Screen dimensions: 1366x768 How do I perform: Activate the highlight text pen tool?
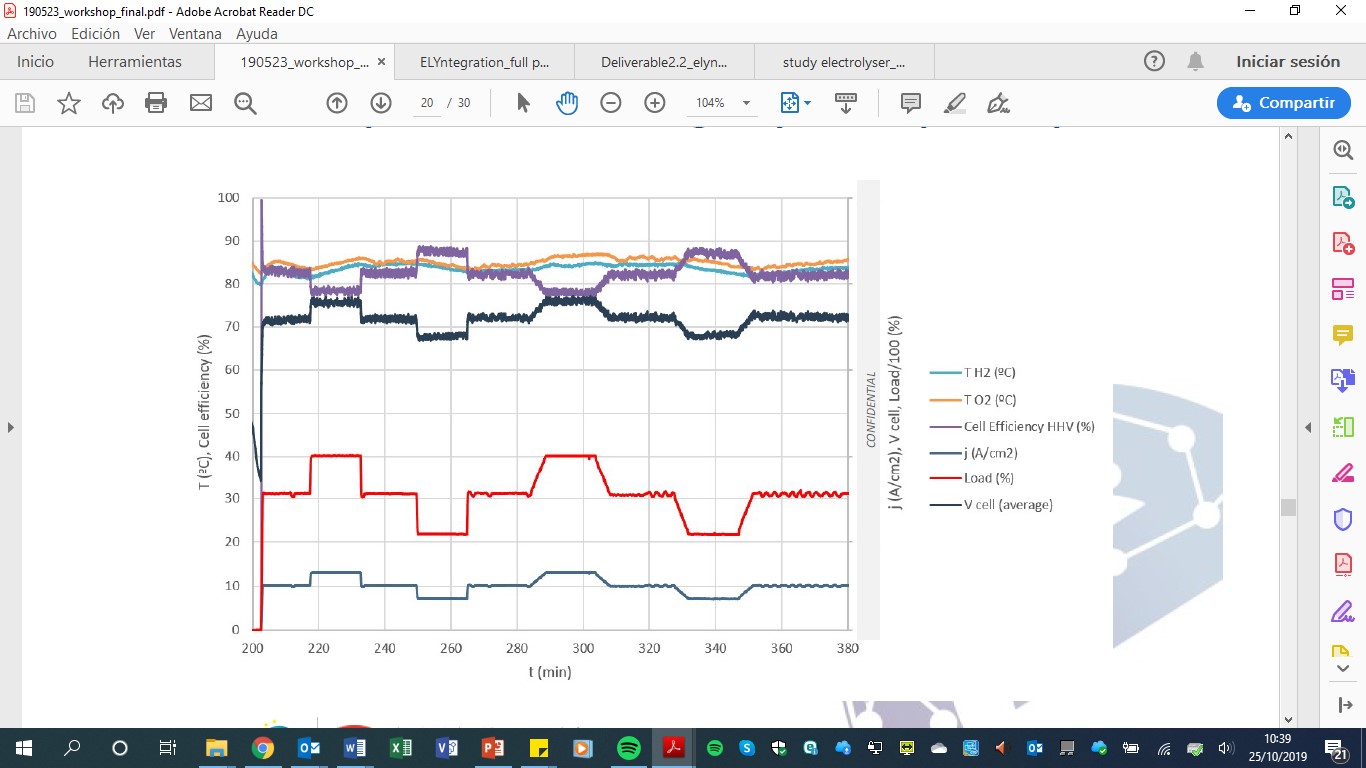click(x=954, y=103)
